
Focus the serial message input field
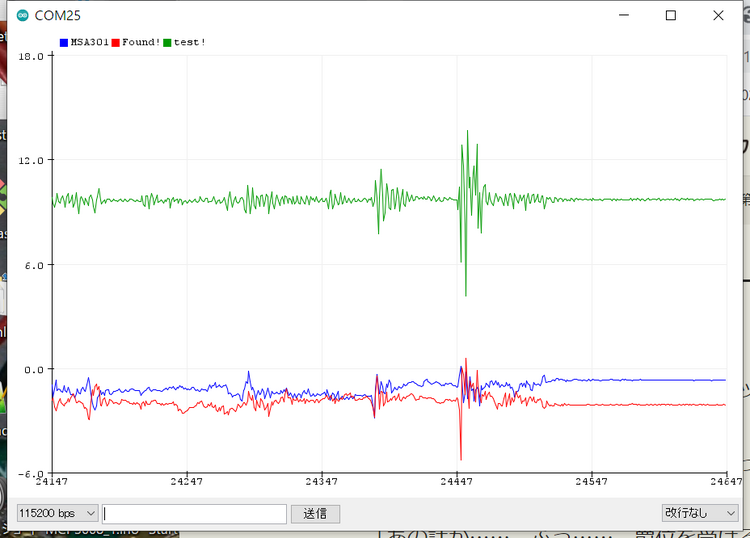195,513
